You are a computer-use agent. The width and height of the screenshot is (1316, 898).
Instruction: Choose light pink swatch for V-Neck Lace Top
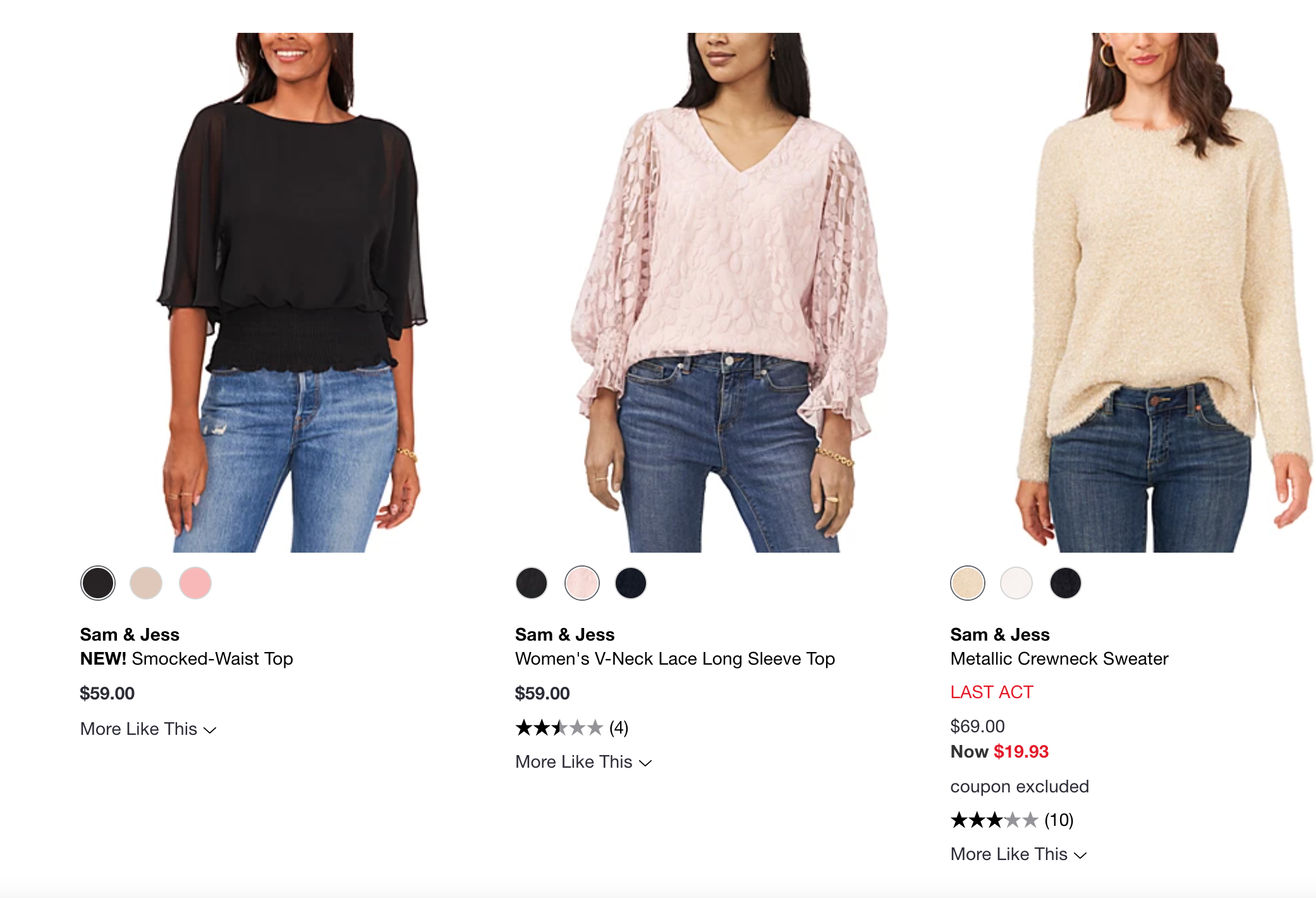(582, 582)
